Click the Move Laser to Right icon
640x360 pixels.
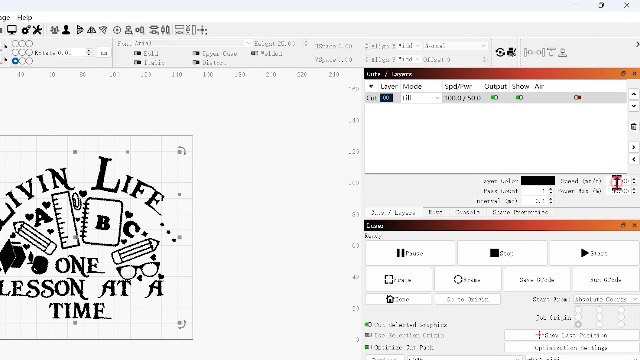pyautogui.click(x=540, y=52)
